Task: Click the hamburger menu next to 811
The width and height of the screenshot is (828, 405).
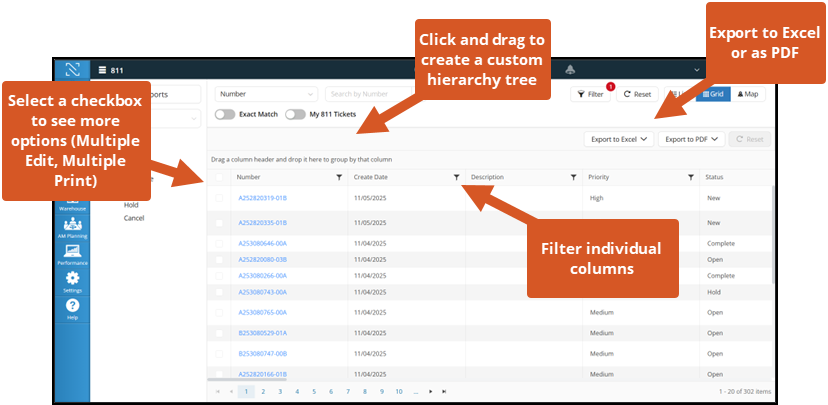Action: tap(102, 70)
